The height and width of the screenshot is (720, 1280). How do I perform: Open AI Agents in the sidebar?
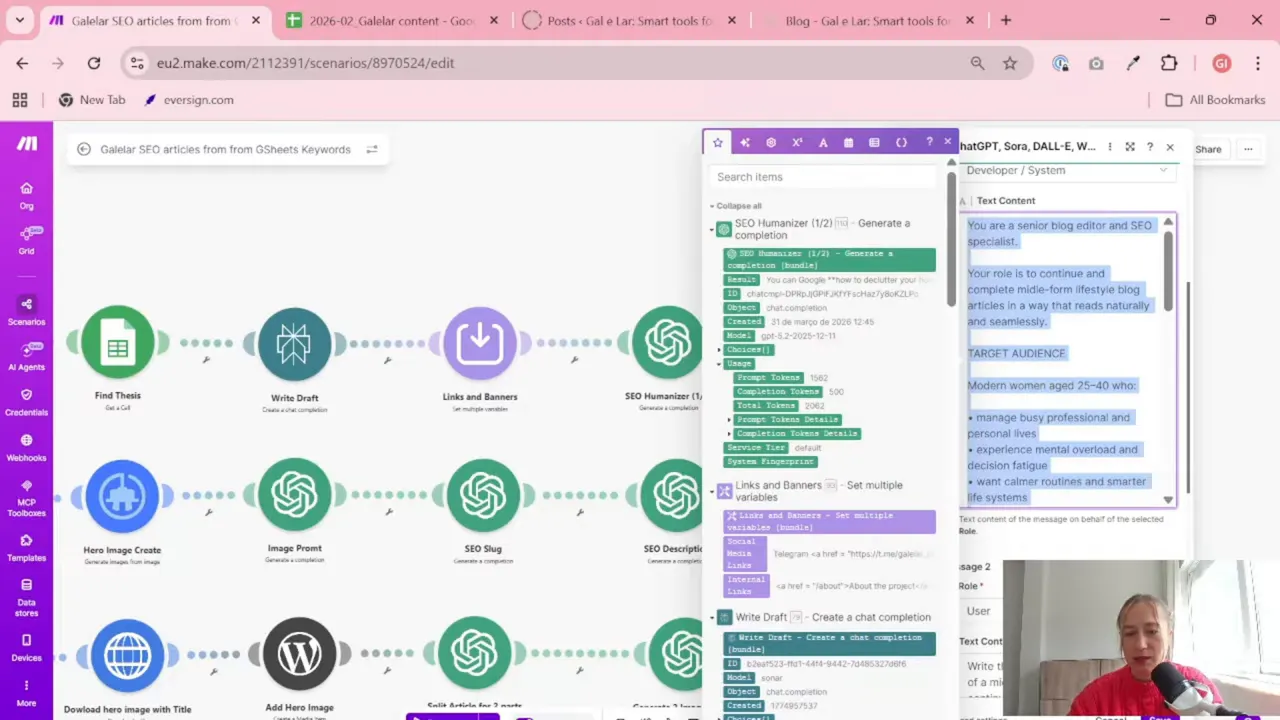[x=26, y=357]
